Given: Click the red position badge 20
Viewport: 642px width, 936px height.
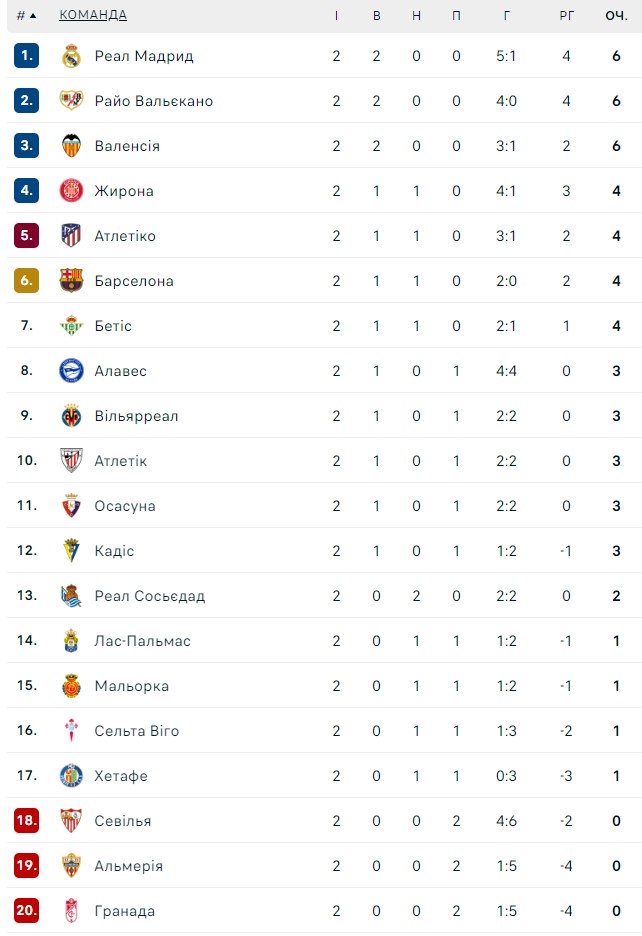Looking at the screenshot, I should (x=26, y=910).
